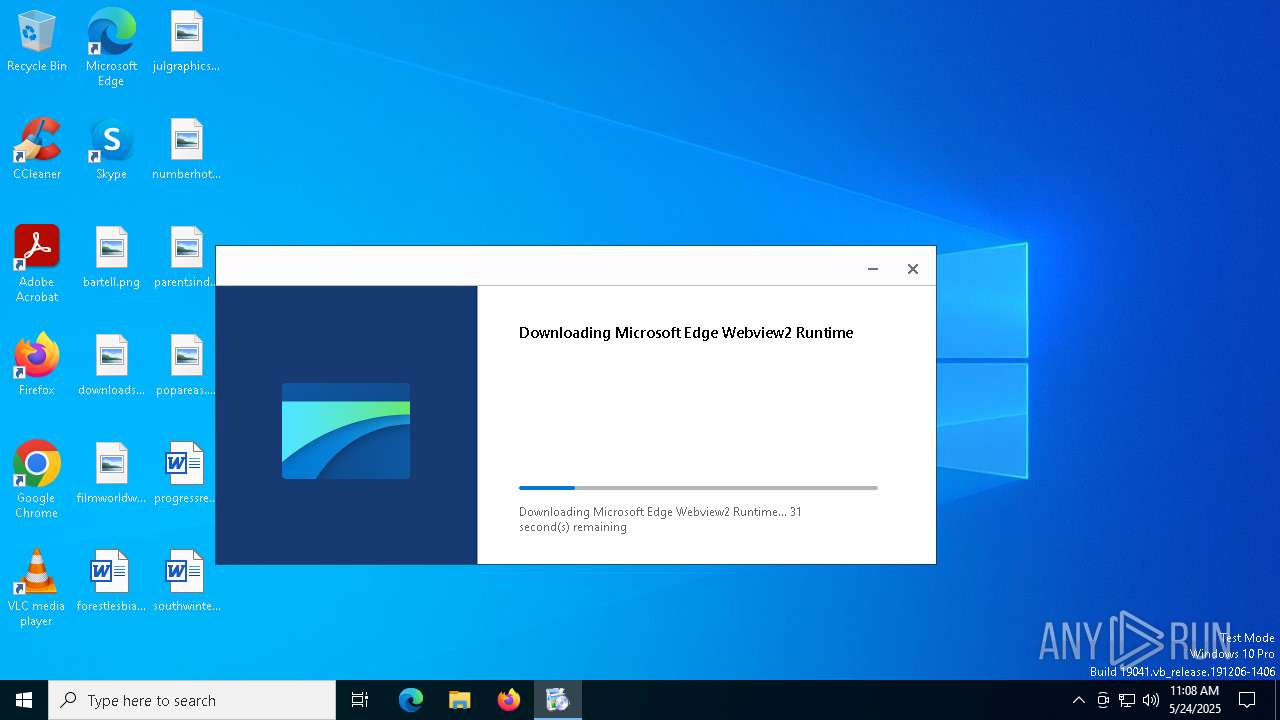
Task: Click the taskbar clock showing 11:08 AM
Action: click(x=1195, y=700)
